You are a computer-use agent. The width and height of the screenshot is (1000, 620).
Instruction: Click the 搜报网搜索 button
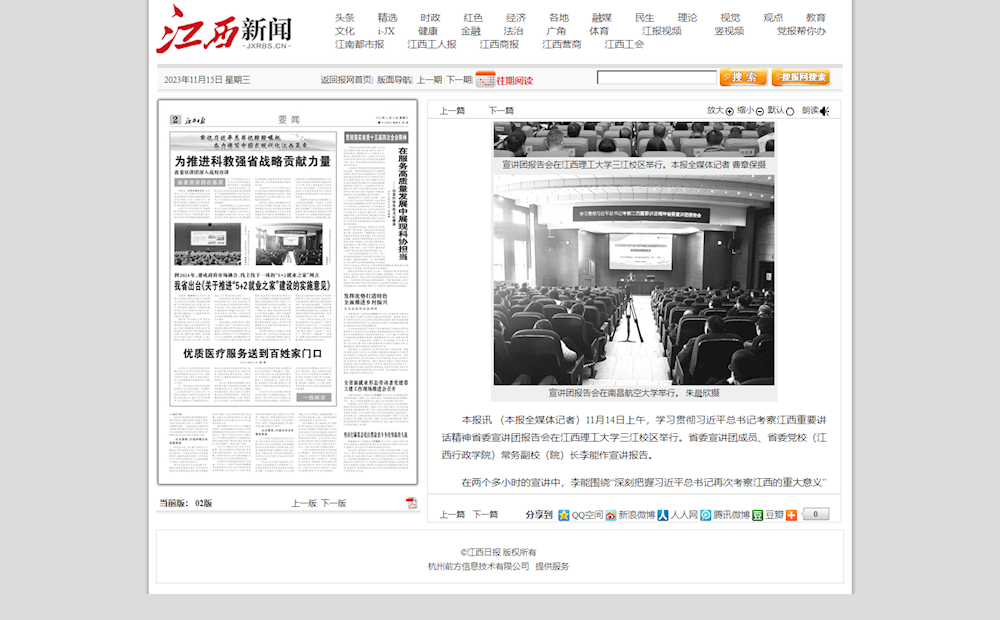coord(800,78)
